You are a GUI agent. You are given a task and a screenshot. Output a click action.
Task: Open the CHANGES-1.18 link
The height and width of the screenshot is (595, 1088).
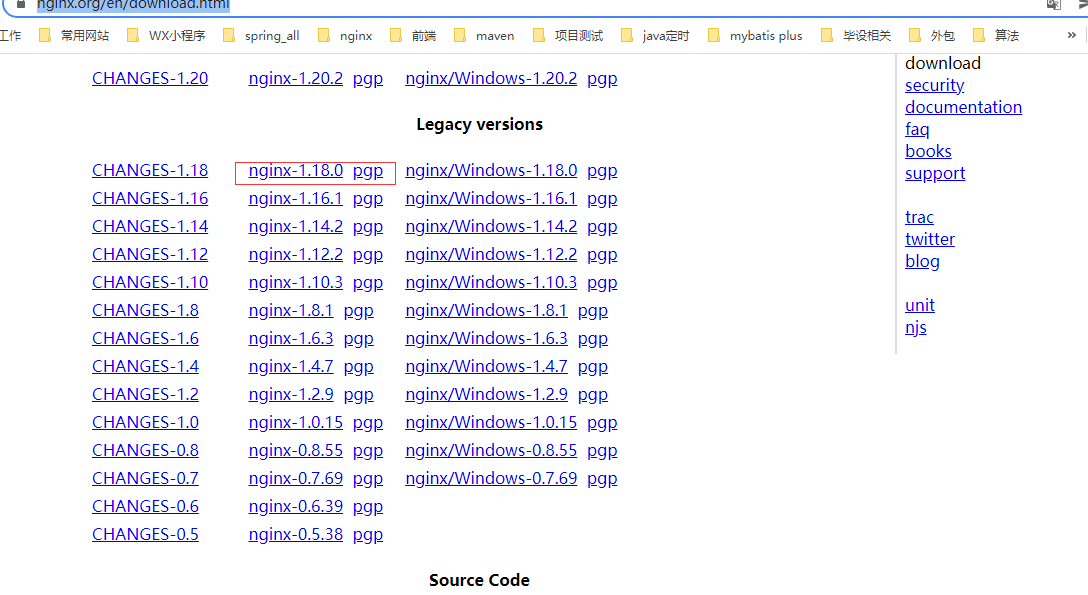(x=150, y=171)
